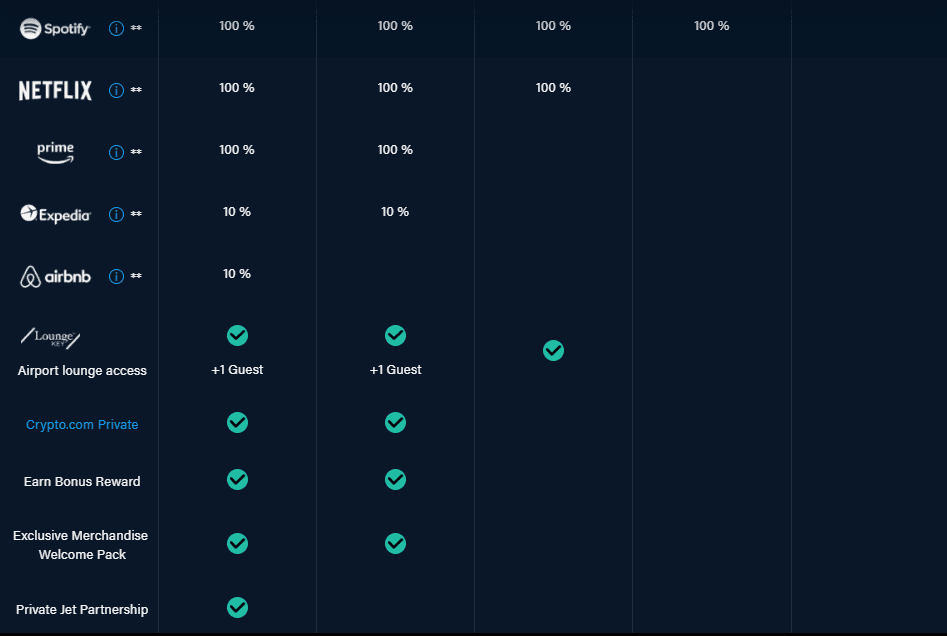The image size is (947, 636).
Task: Click Prime's 100 % in the second column
Action: (x=395, y=150)
